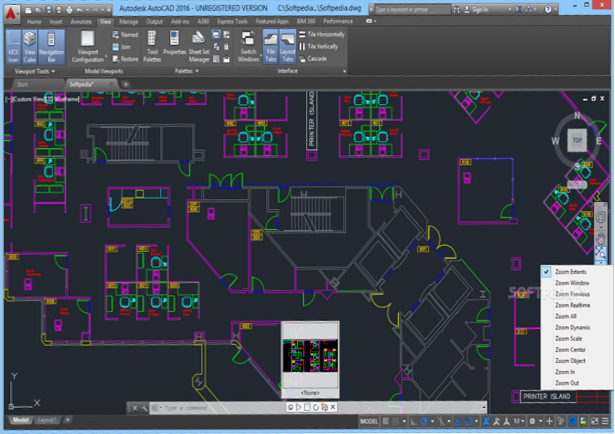Open the Start file tab
The image size is (615, 434).
tap(29, 85)
